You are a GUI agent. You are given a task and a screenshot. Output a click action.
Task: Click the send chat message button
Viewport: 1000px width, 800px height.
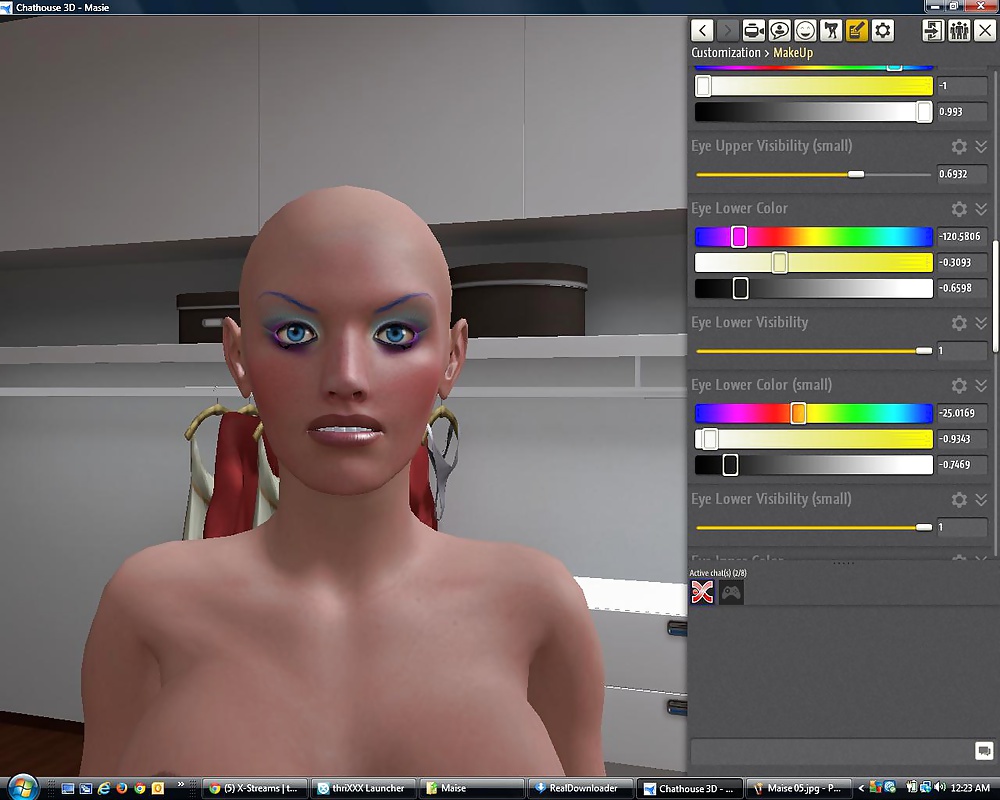[983, 751]
